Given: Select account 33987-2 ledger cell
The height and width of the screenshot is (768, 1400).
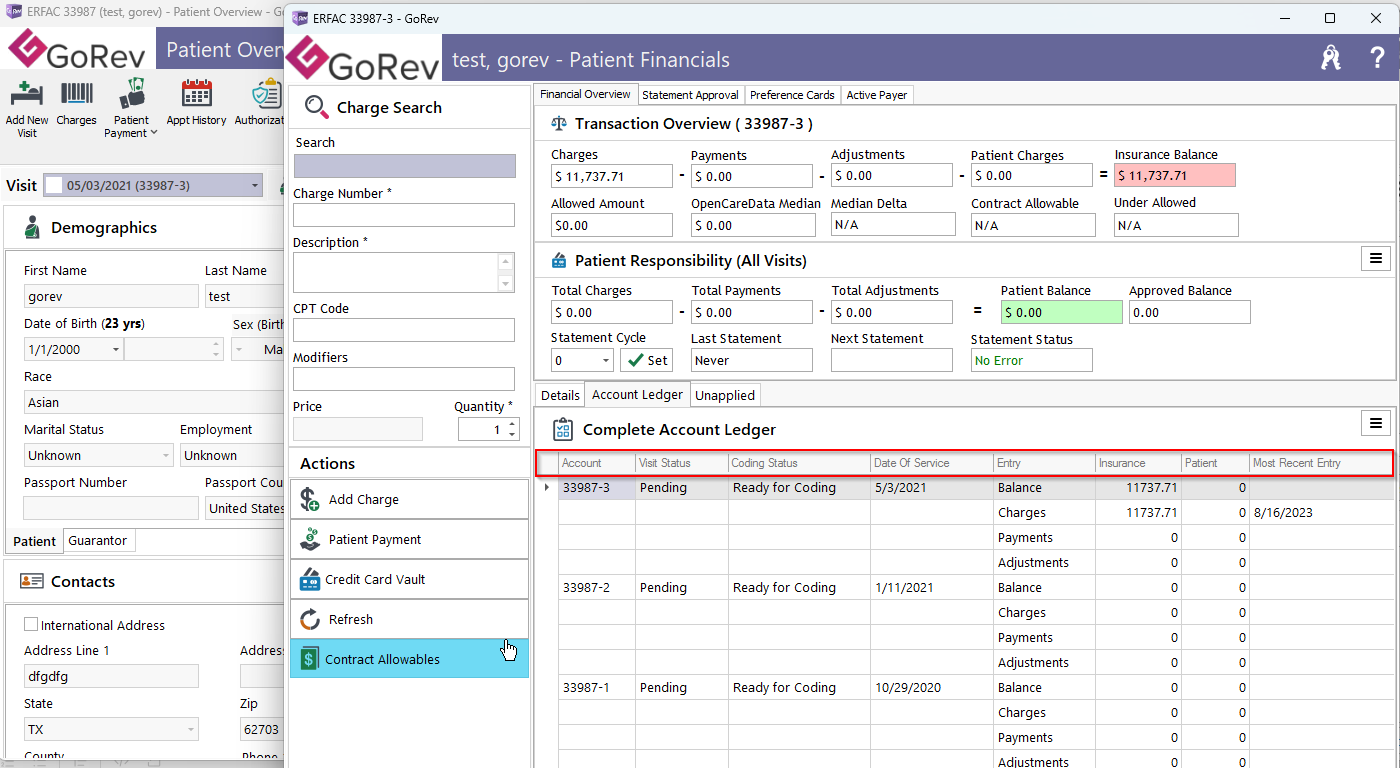Looking at the screenshot, I should click(597, 587).
